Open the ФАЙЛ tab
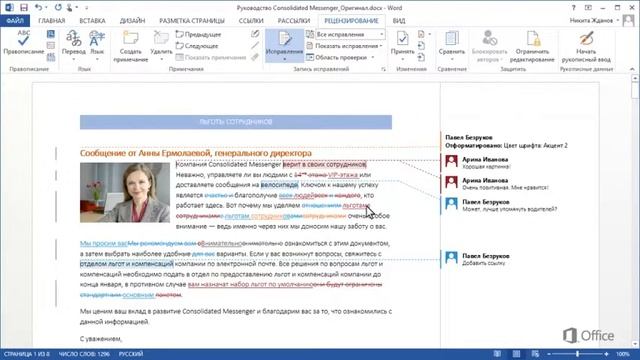The height and width of the screenshot is (360, 640). pos(15,20)
